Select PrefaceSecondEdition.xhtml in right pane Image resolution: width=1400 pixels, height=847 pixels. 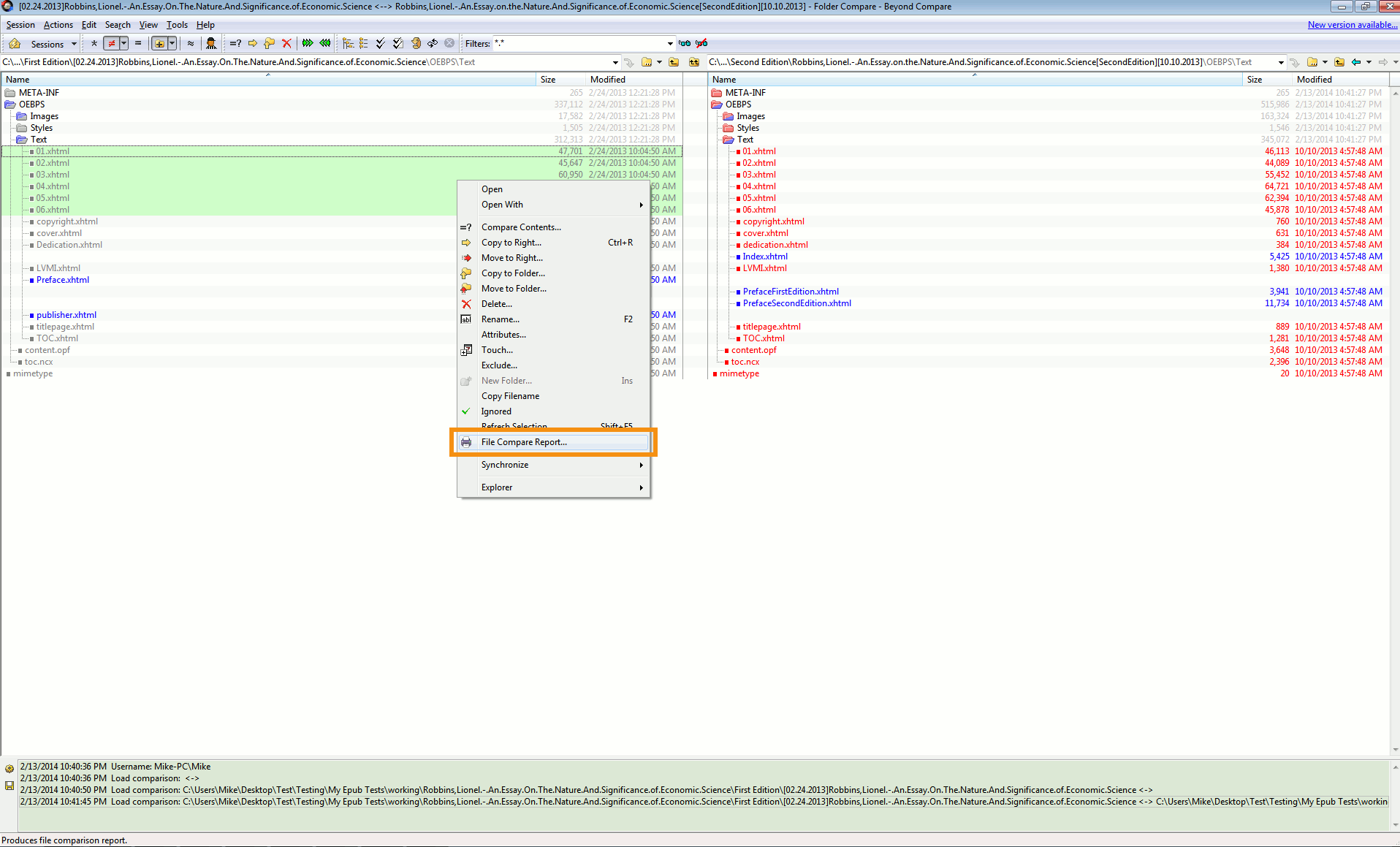pyautogui.click(x=796, y=303)
